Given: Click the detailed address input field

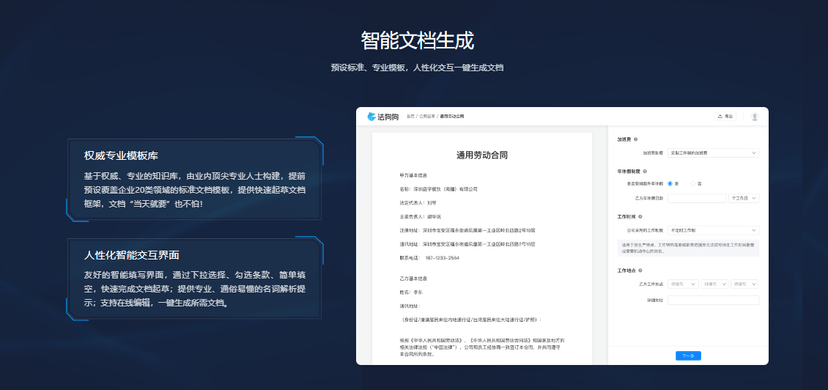Looking at the screenshot, I should pyautogui.click(x=713, y=300).
